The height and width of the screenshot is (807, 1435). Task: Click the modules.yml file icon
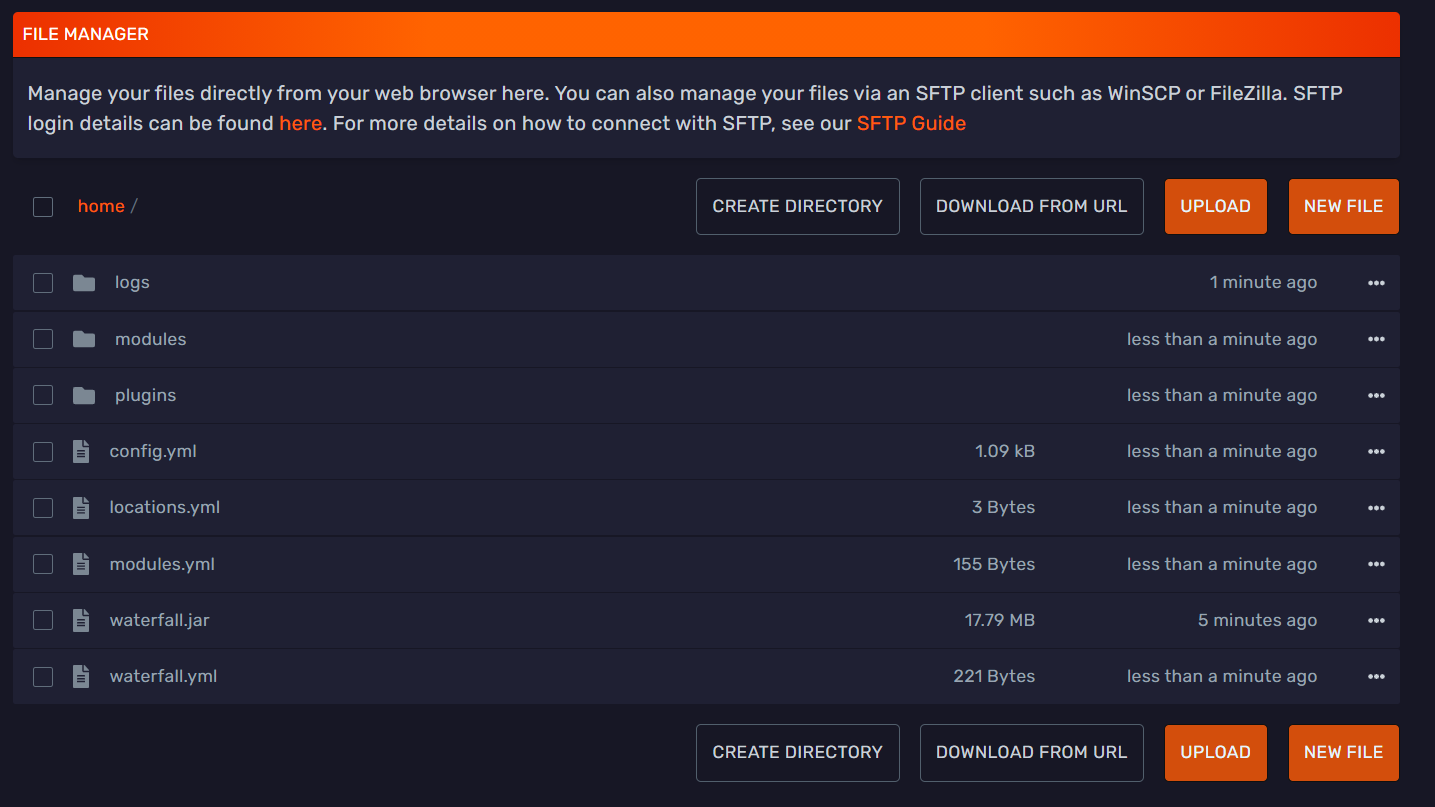(x=82, y=565)
